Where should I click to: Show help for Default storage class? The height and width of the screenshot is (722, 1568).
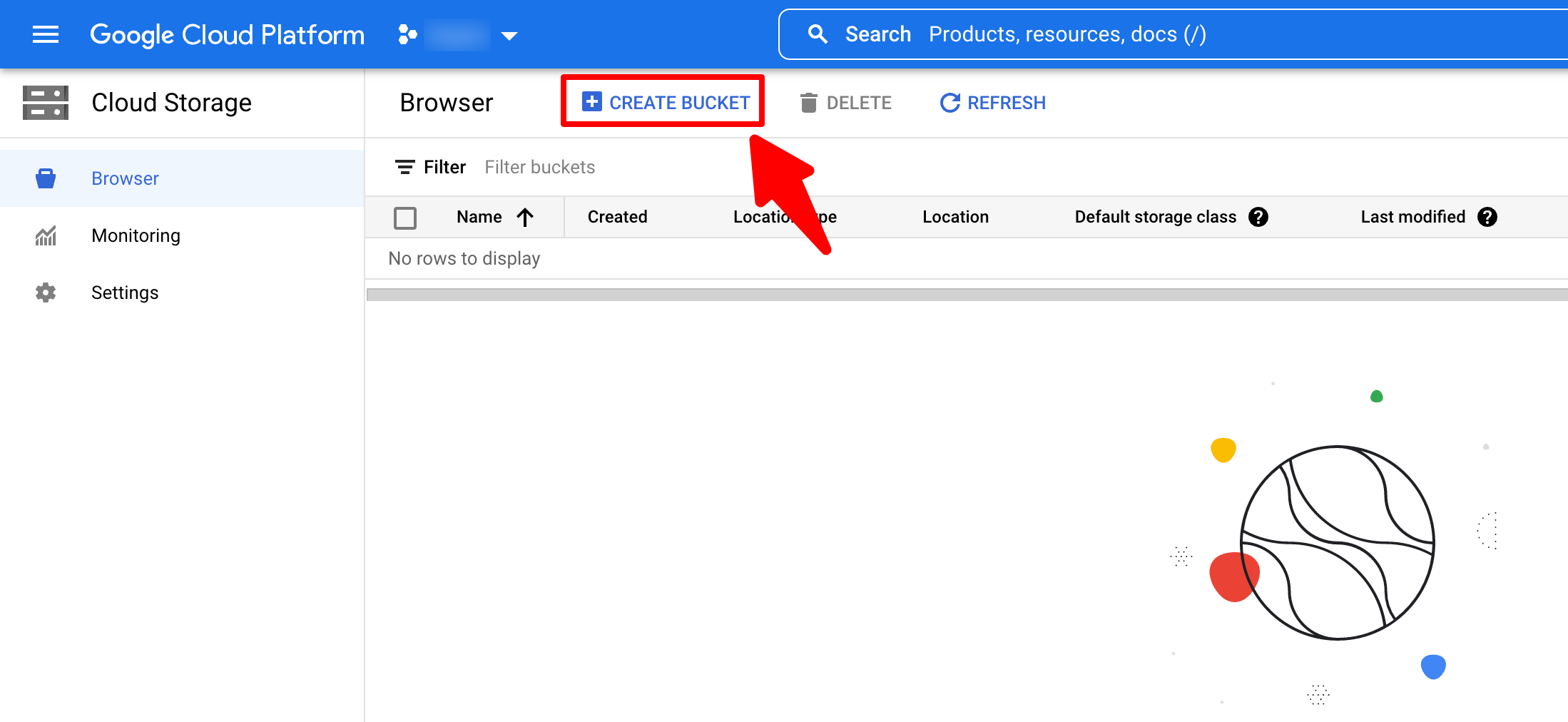pos(1258,217)
